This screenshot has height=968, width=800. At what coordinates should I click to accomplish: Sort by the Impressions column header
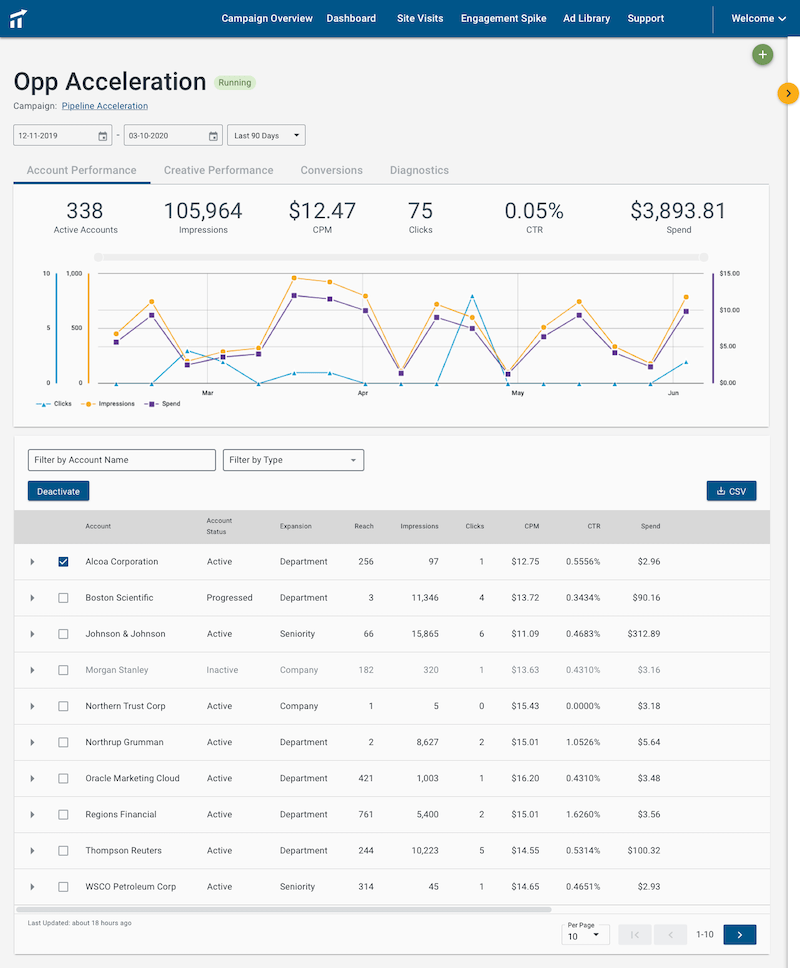pyautogui.click(x=419, y=527)
